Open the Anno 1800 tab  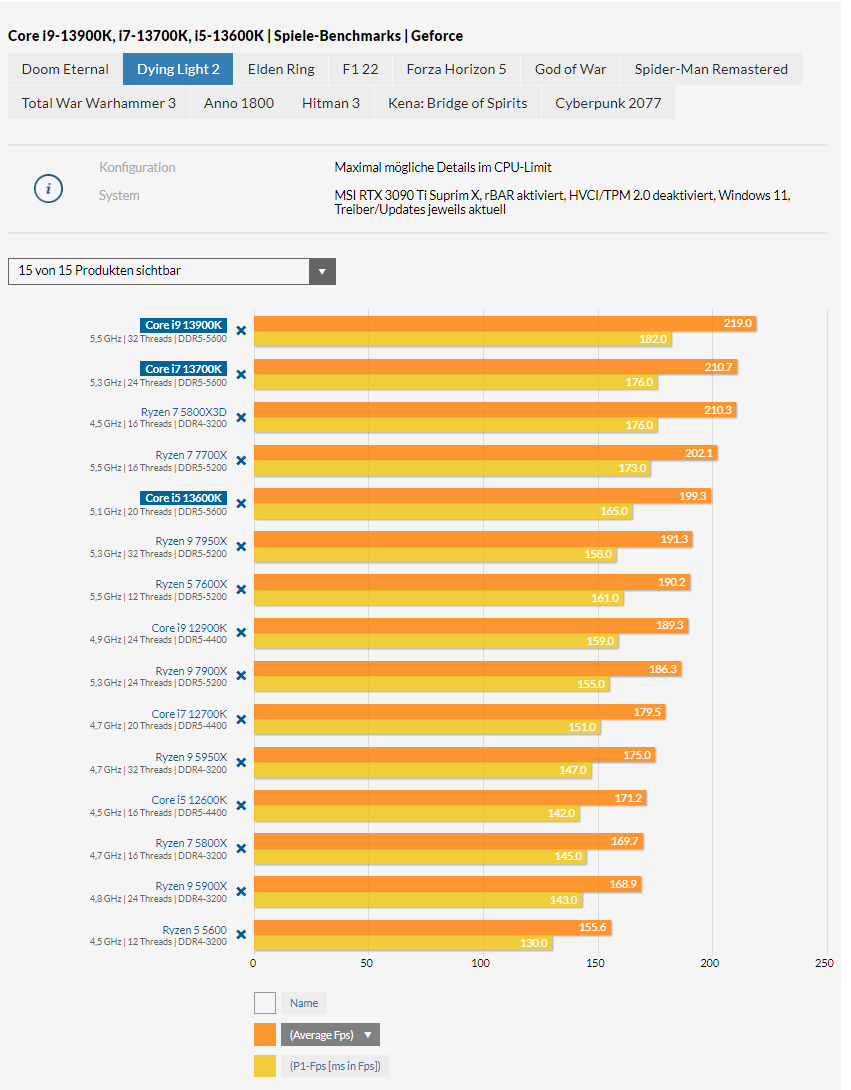pos(238,103)
